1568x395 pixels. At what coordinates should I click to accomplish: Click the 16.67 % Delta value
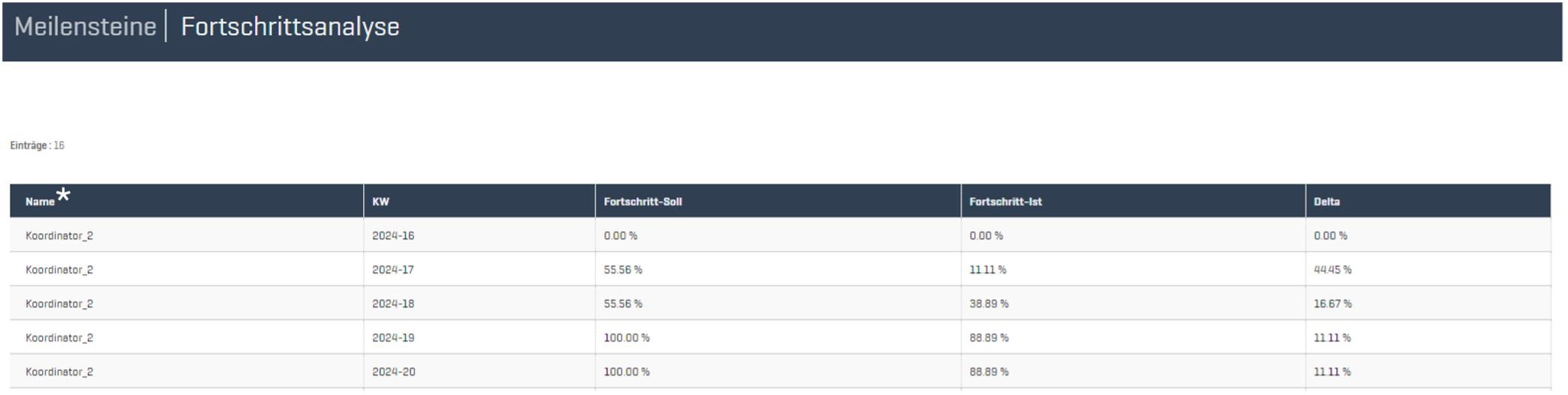click(x=1332, y=304)
